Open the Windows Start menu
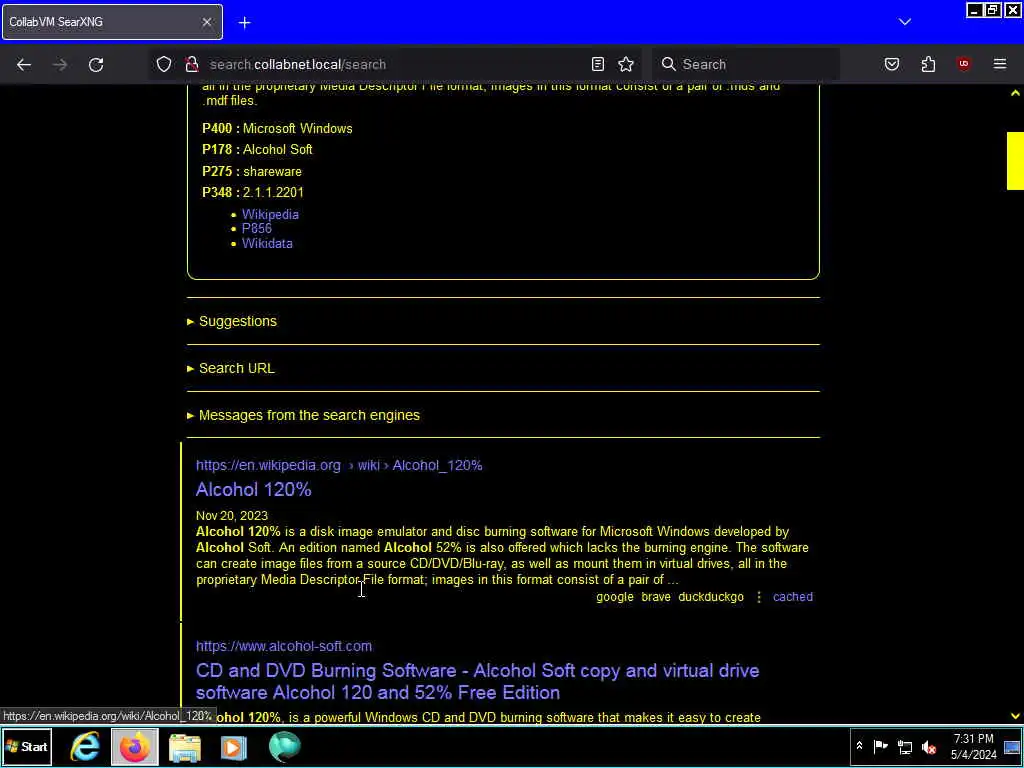 click(27, 747)
